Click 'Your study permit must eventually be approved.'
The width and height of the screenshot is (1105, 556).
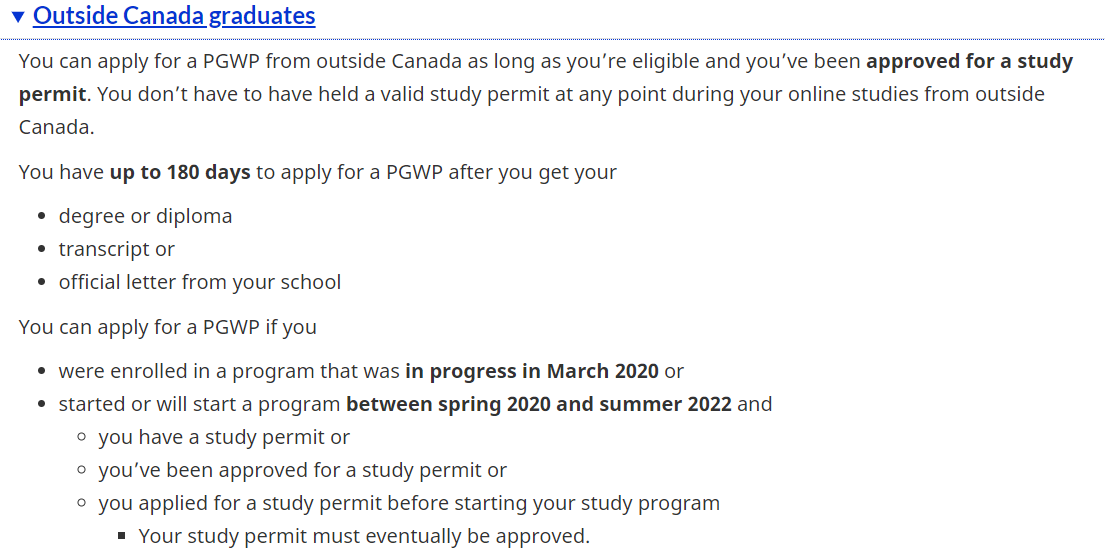[x=364, y=536]
